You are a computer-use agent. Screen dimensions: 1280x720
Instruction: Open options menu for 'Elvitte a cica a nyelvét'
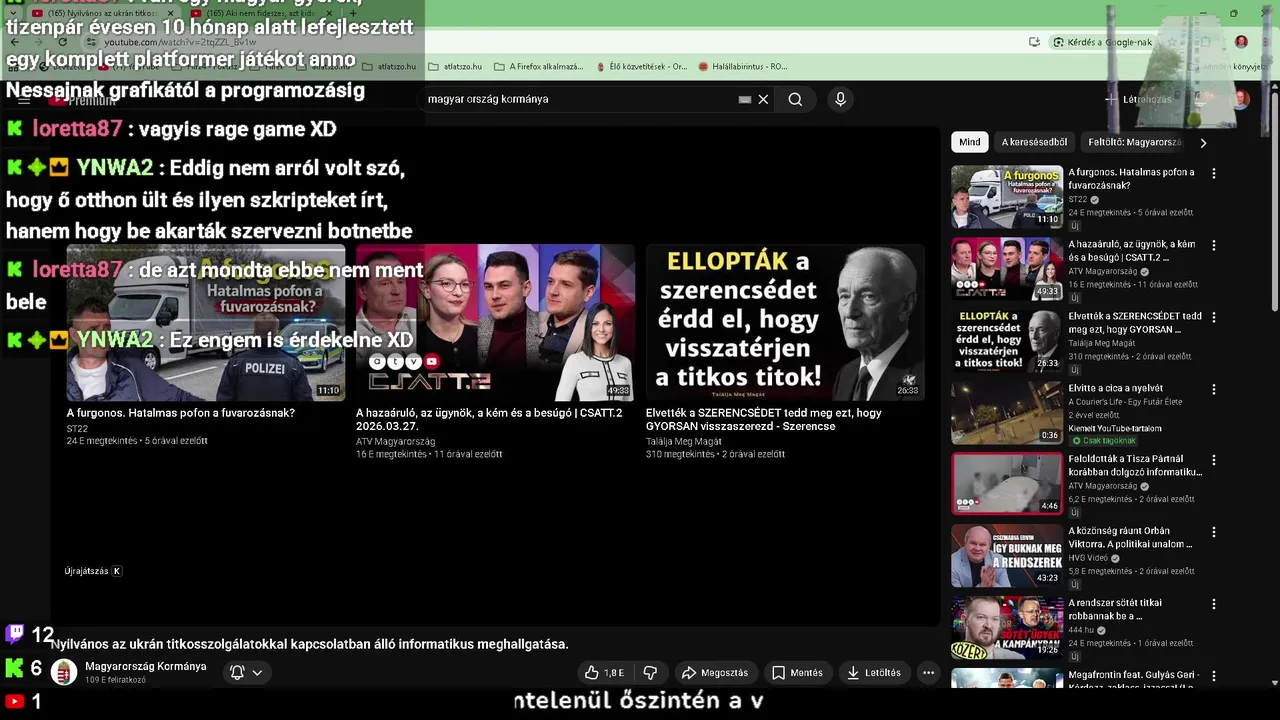1214,389
